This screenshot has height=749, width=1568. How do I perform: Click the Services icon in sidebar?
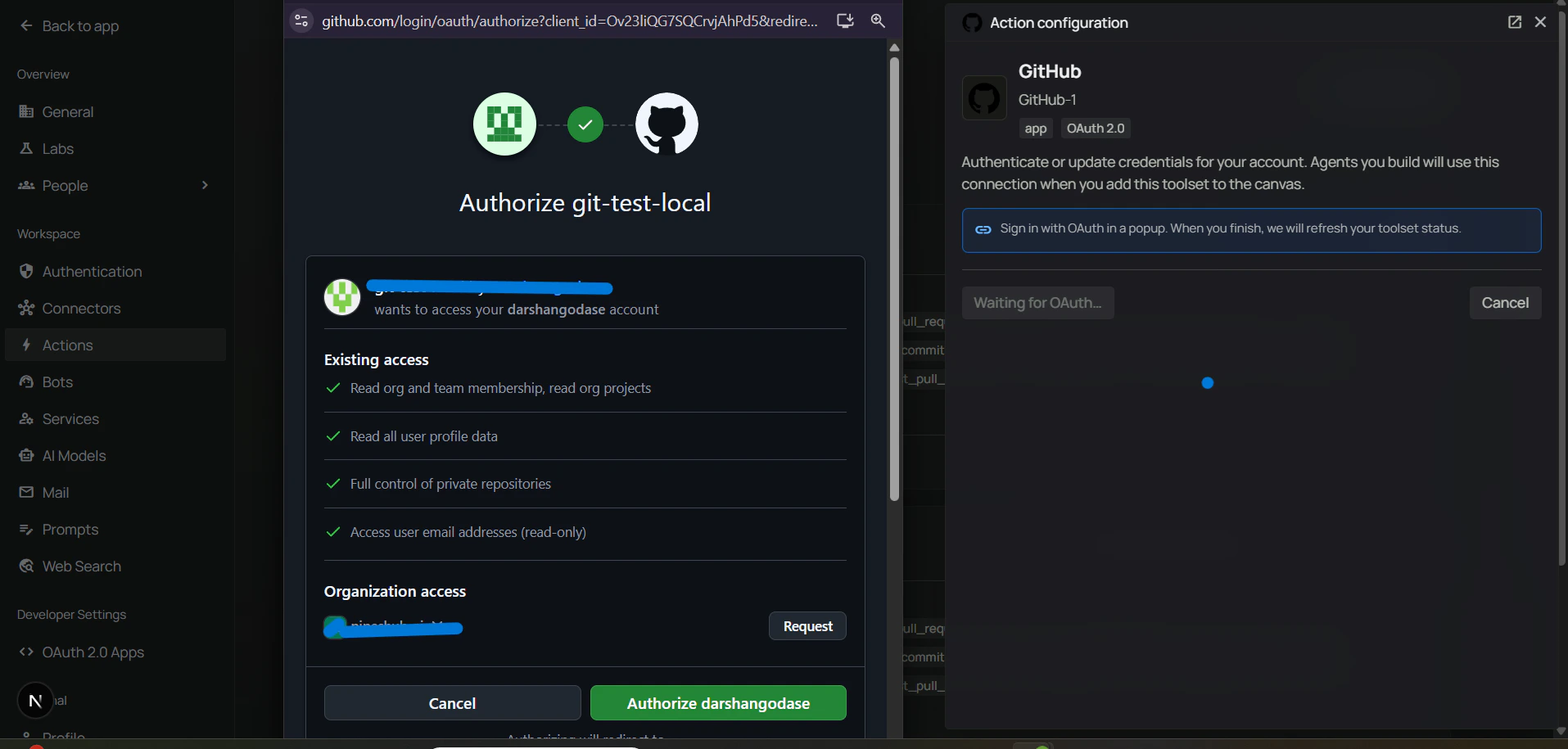pos(26,418)
